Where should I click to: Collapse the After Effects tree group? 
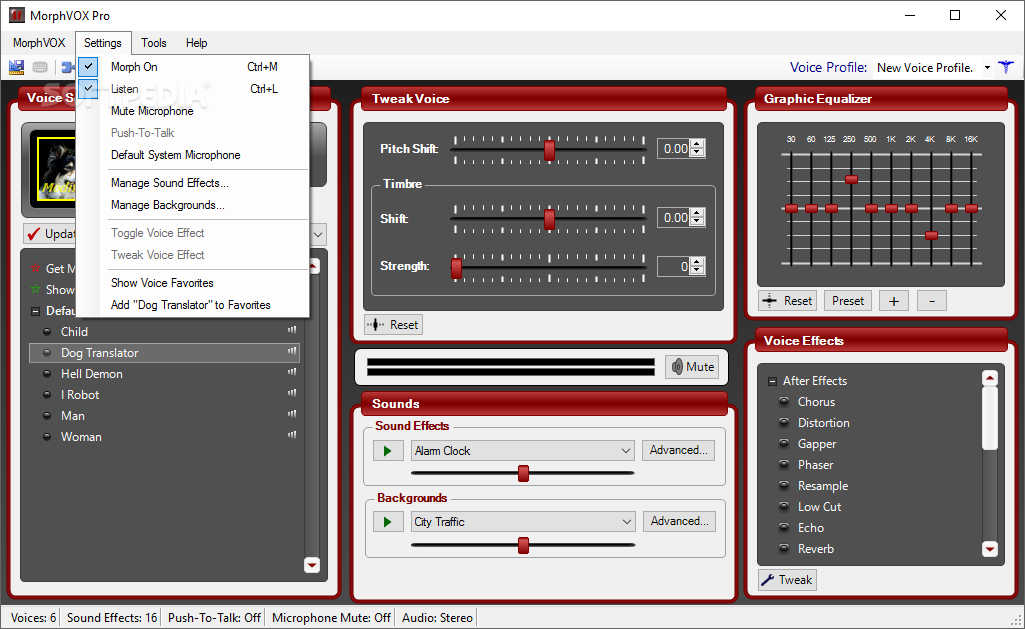pyautogui.click(x=772, y=381)
